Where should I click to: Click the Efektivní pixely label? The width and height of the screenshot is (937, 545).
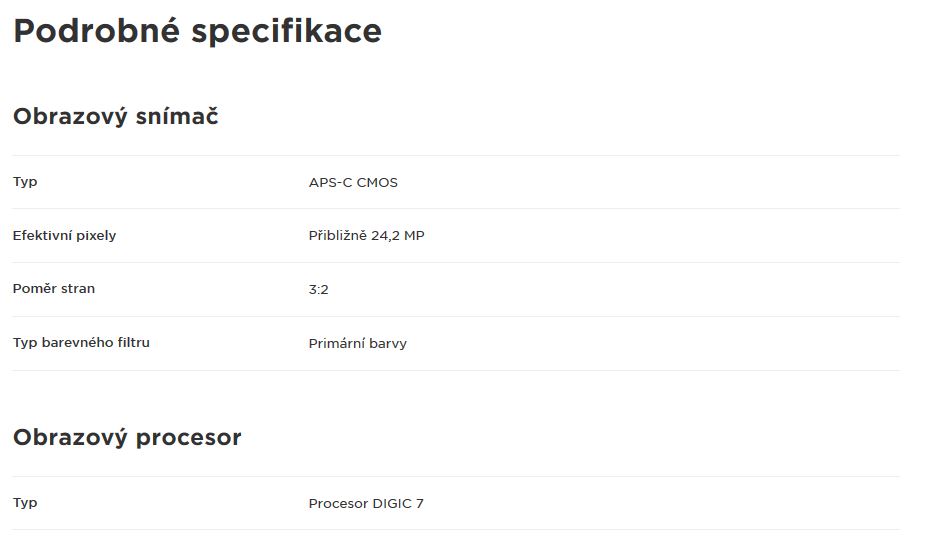(65, 235)
